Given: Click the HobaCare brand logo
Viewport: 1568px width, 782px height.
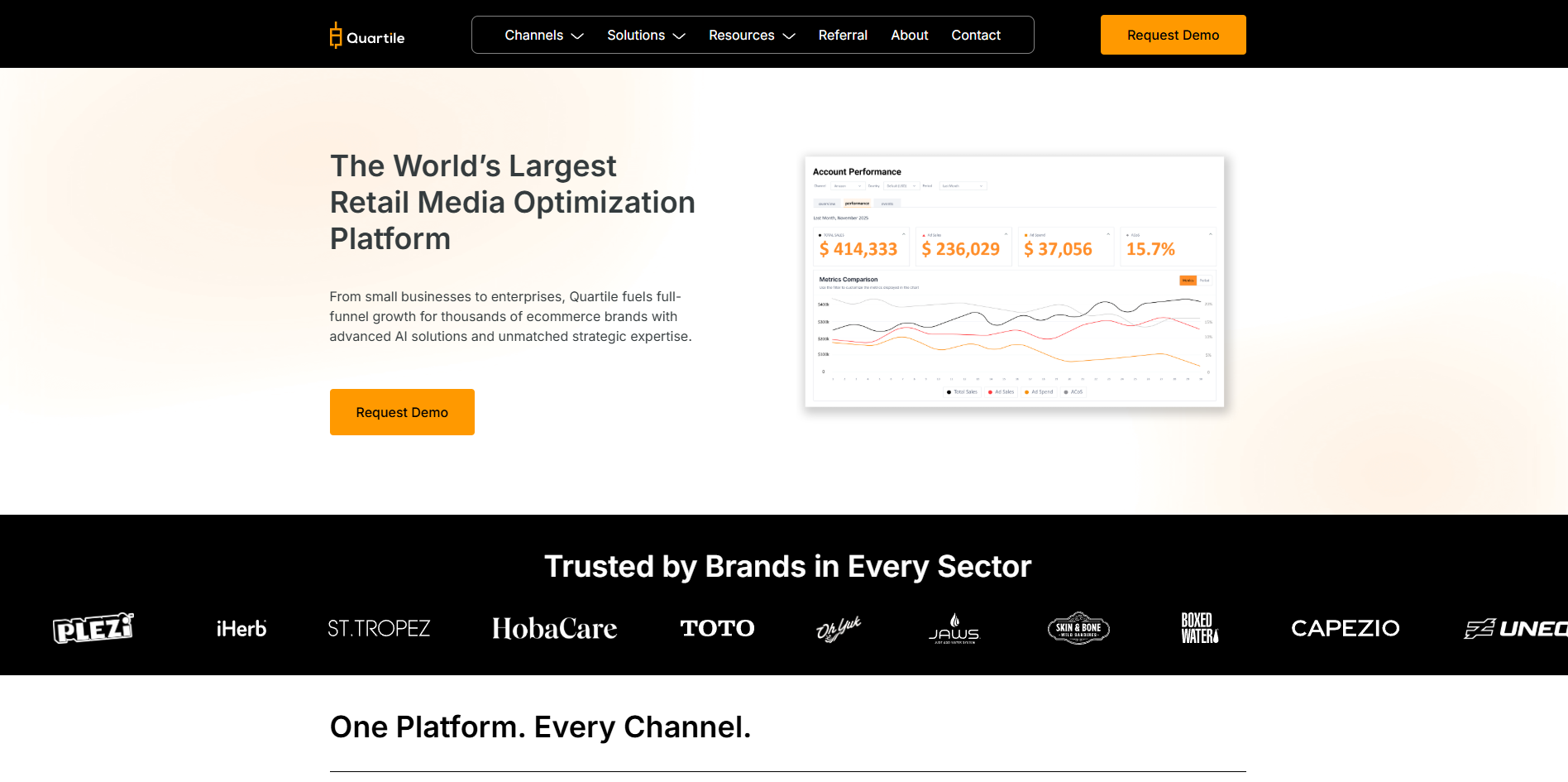Looking at the screenshot, I should (x=554, y=629).
